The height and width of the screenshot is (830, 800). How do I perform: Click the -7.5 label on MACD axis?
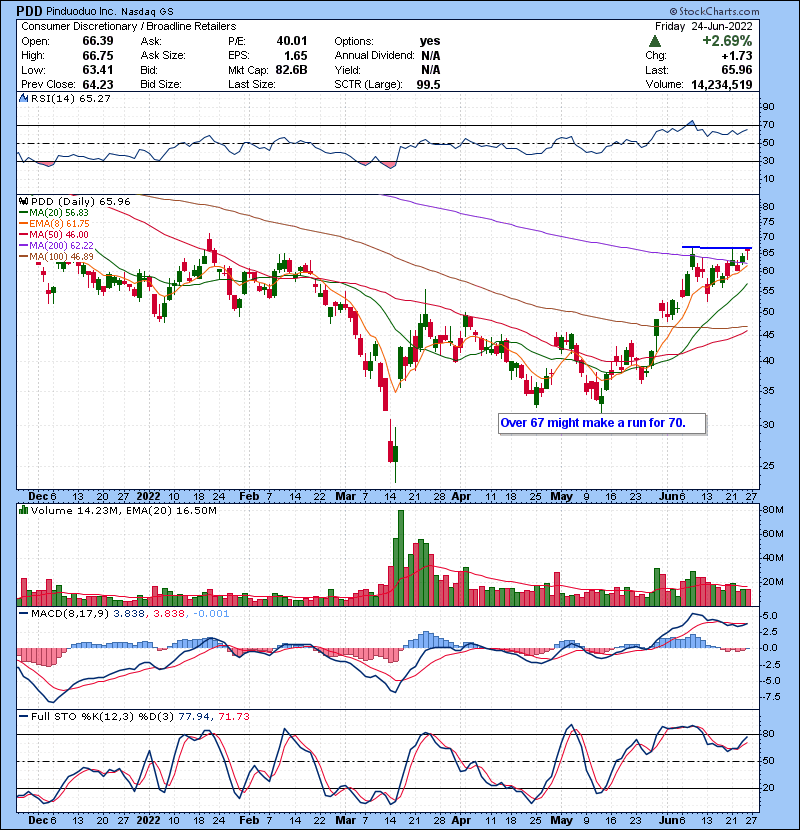tap(770, 697)
